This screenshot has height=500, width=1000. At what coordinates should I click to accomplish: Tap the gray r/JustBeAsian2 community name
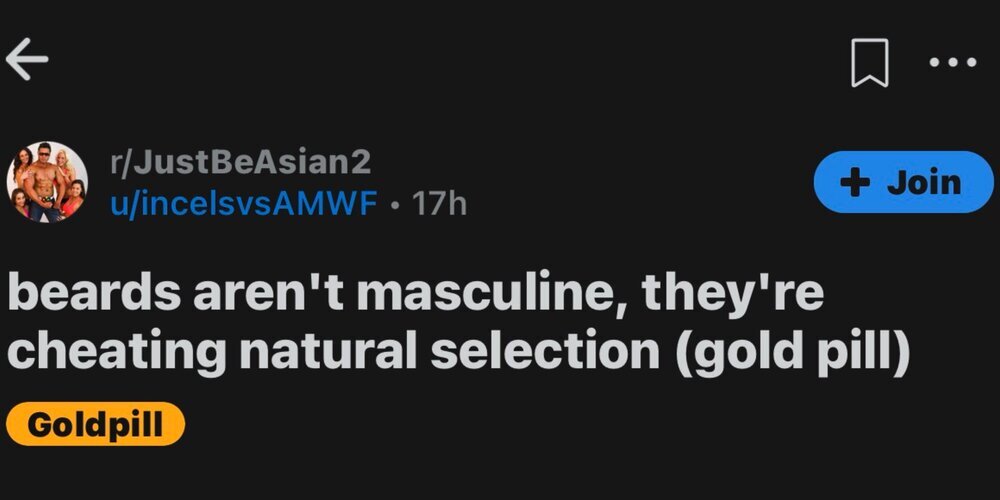[240, 163]
